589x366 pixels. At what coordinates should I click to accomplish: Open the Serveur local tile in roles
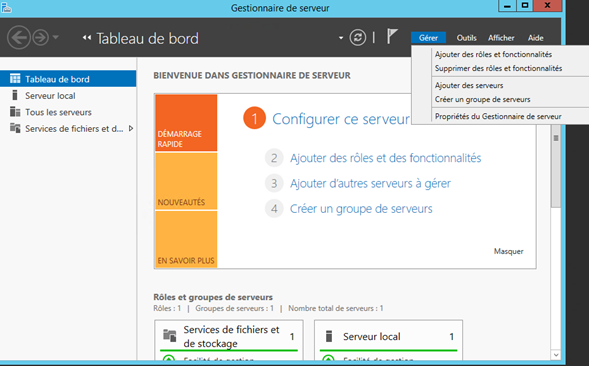(388, 337)
